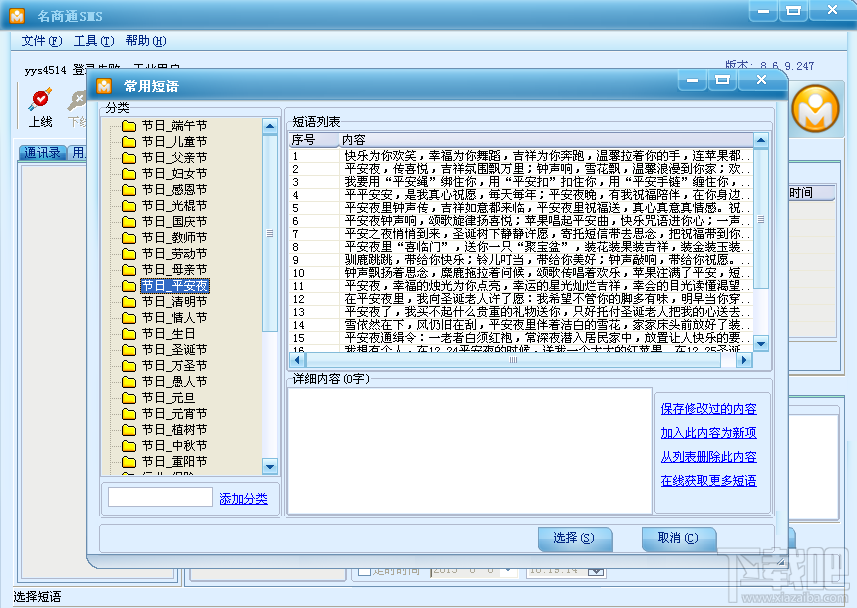Open the 帮助(H) menu

(x=145, y=41)
